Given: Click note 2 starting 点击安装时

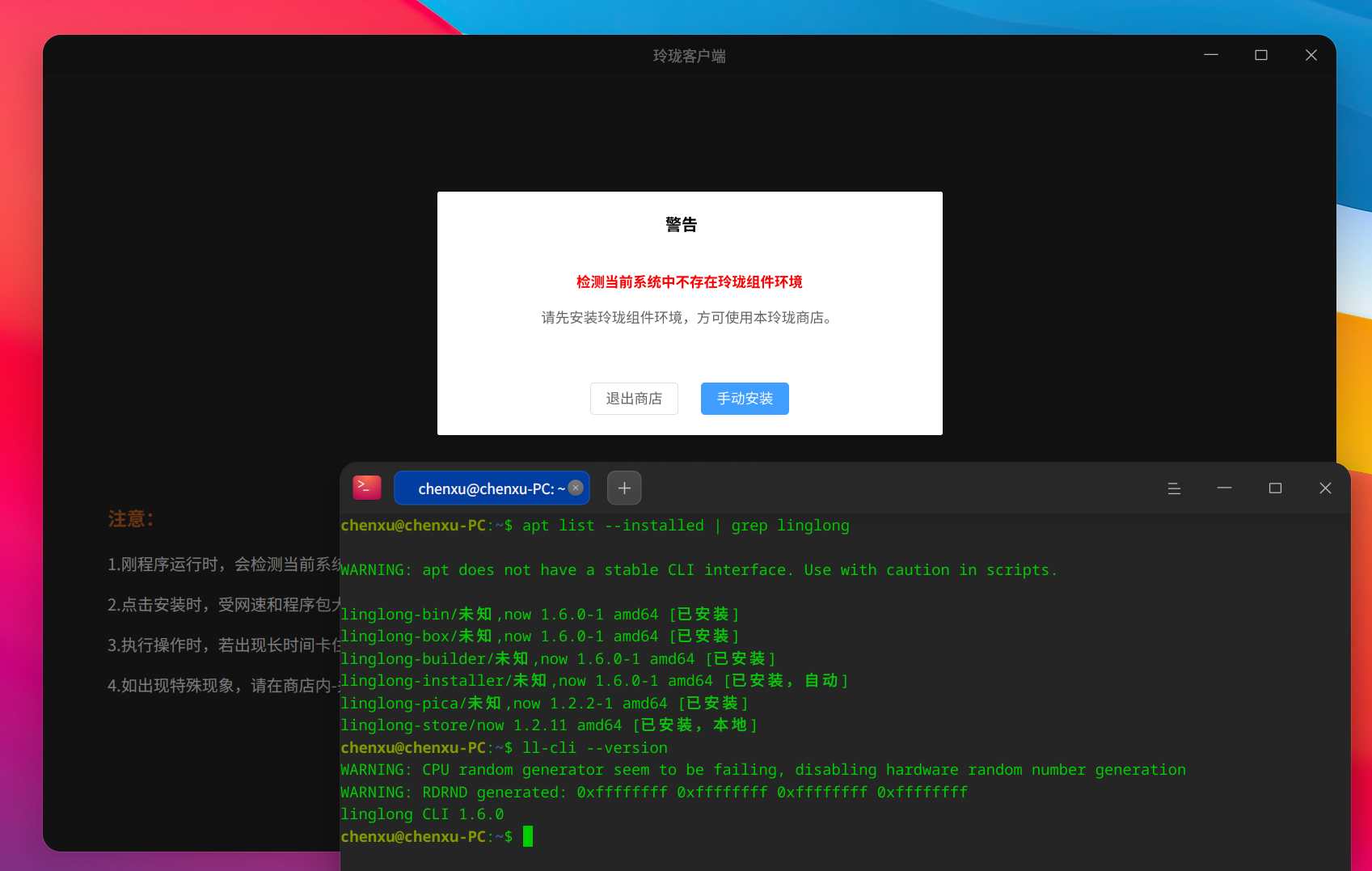Looking at the screenshot, I should pyautogui.click(x=224, y=605).
